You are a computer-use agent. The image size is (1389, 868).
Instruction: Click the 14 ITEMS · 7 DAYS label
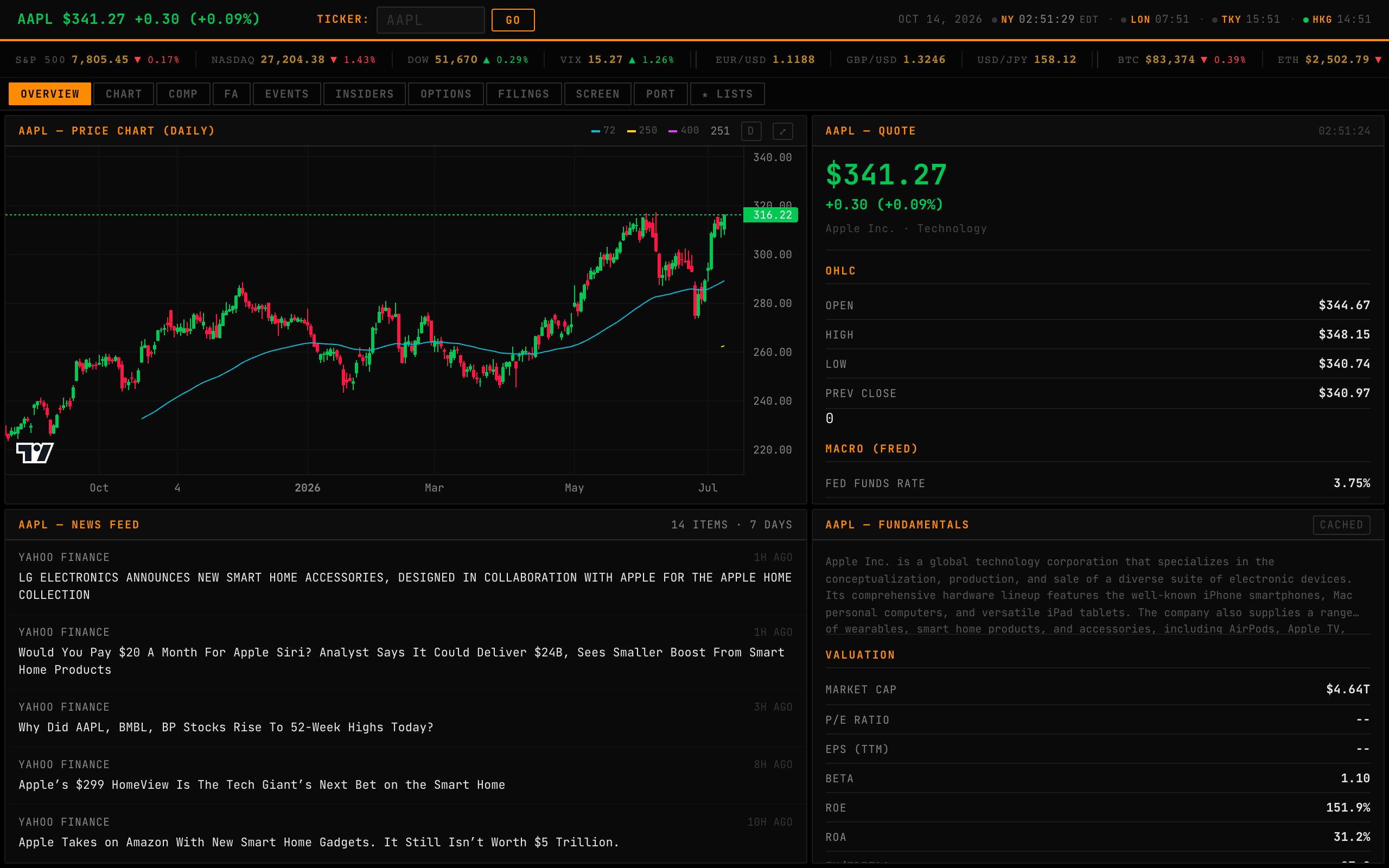pyautogui.click(x=732, y=525)
